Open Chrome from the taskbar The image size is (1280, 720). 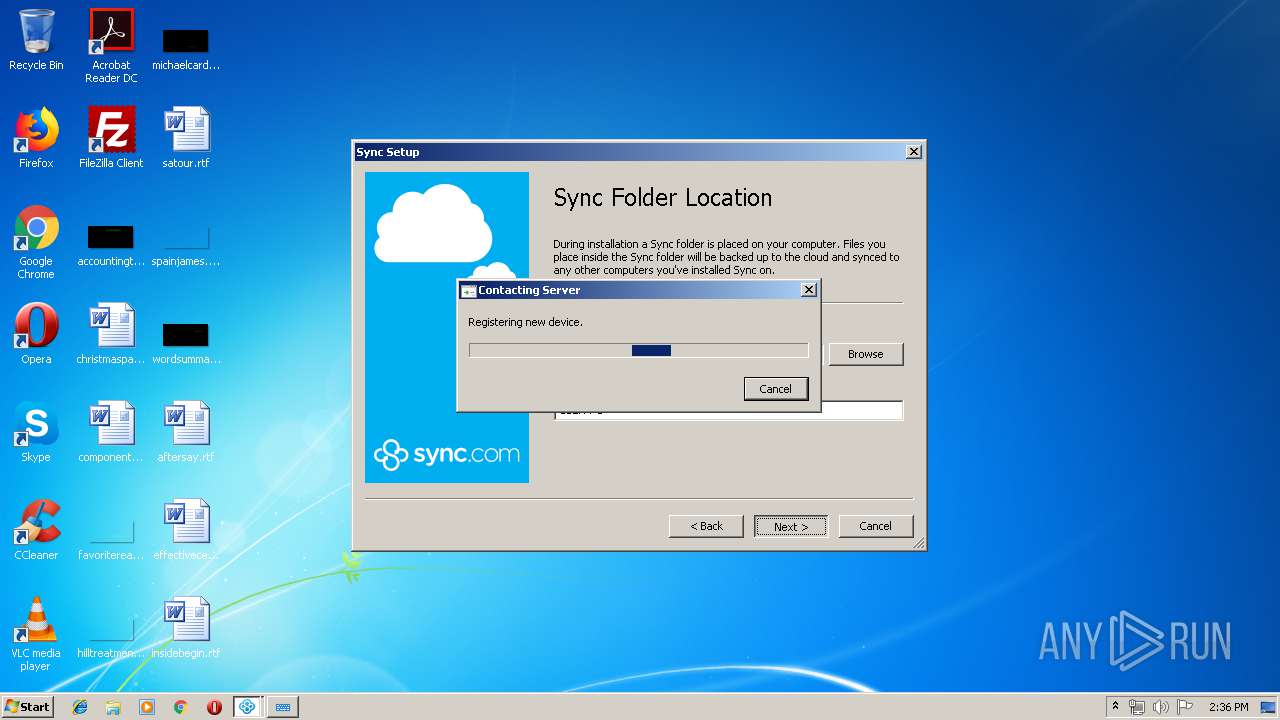tap(180, 707)
